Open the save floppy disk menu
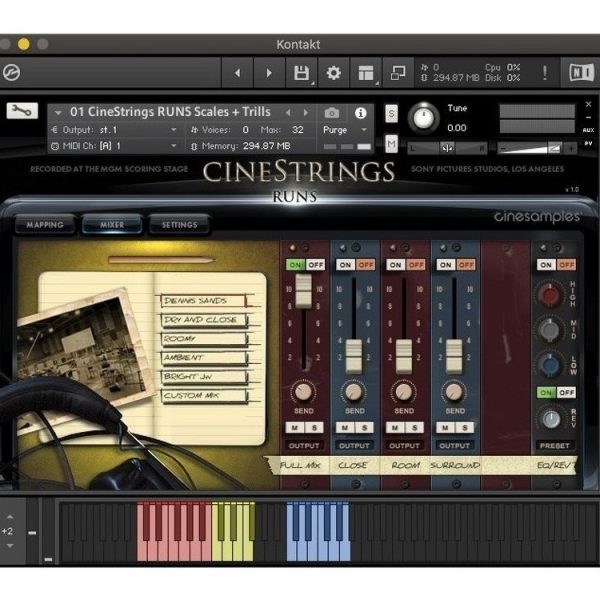Viewport: 600px width, 600px height. (x=302, y=72)
